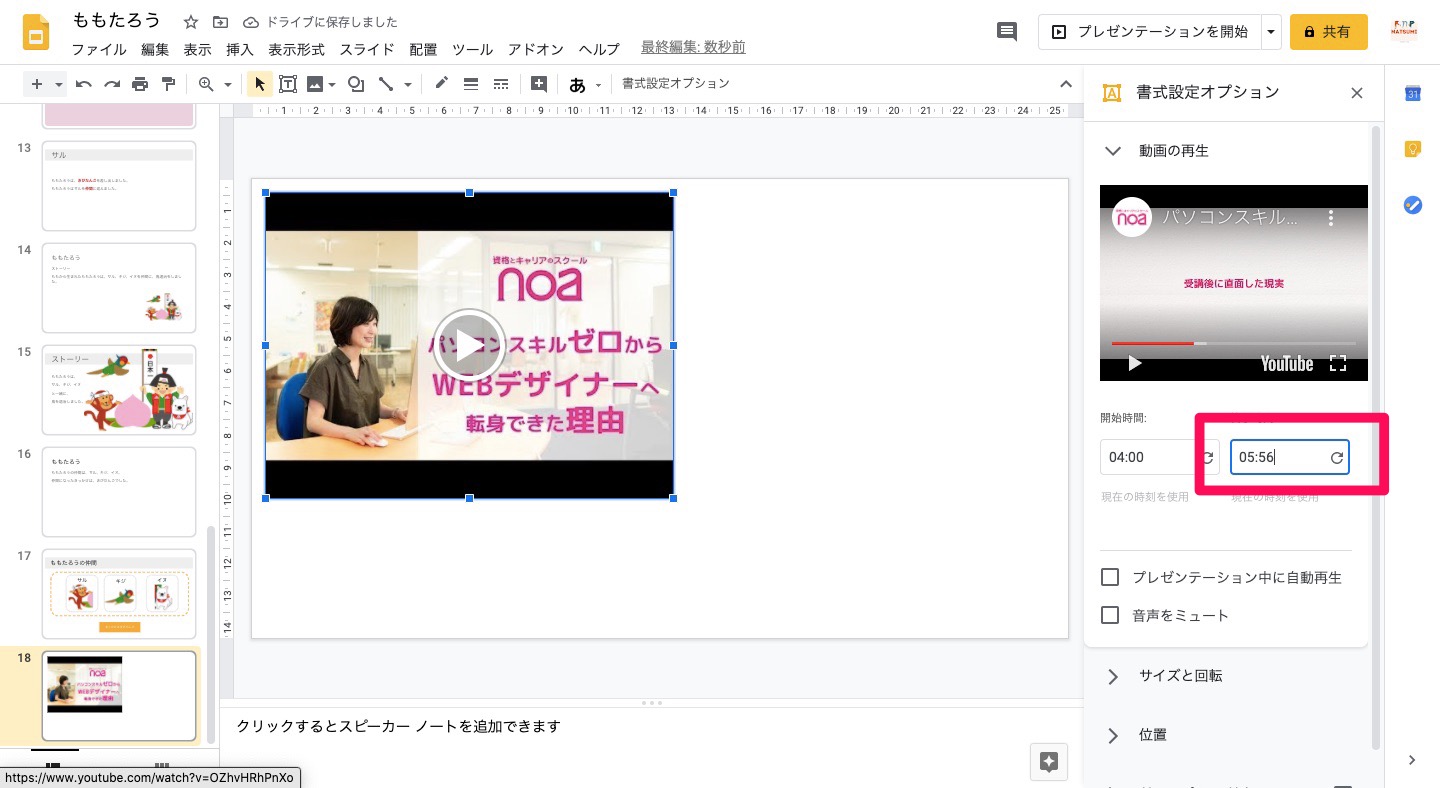This screenshot has width=1440, height=788.
Task: Select the shape tool
Action: coord(355,84)
